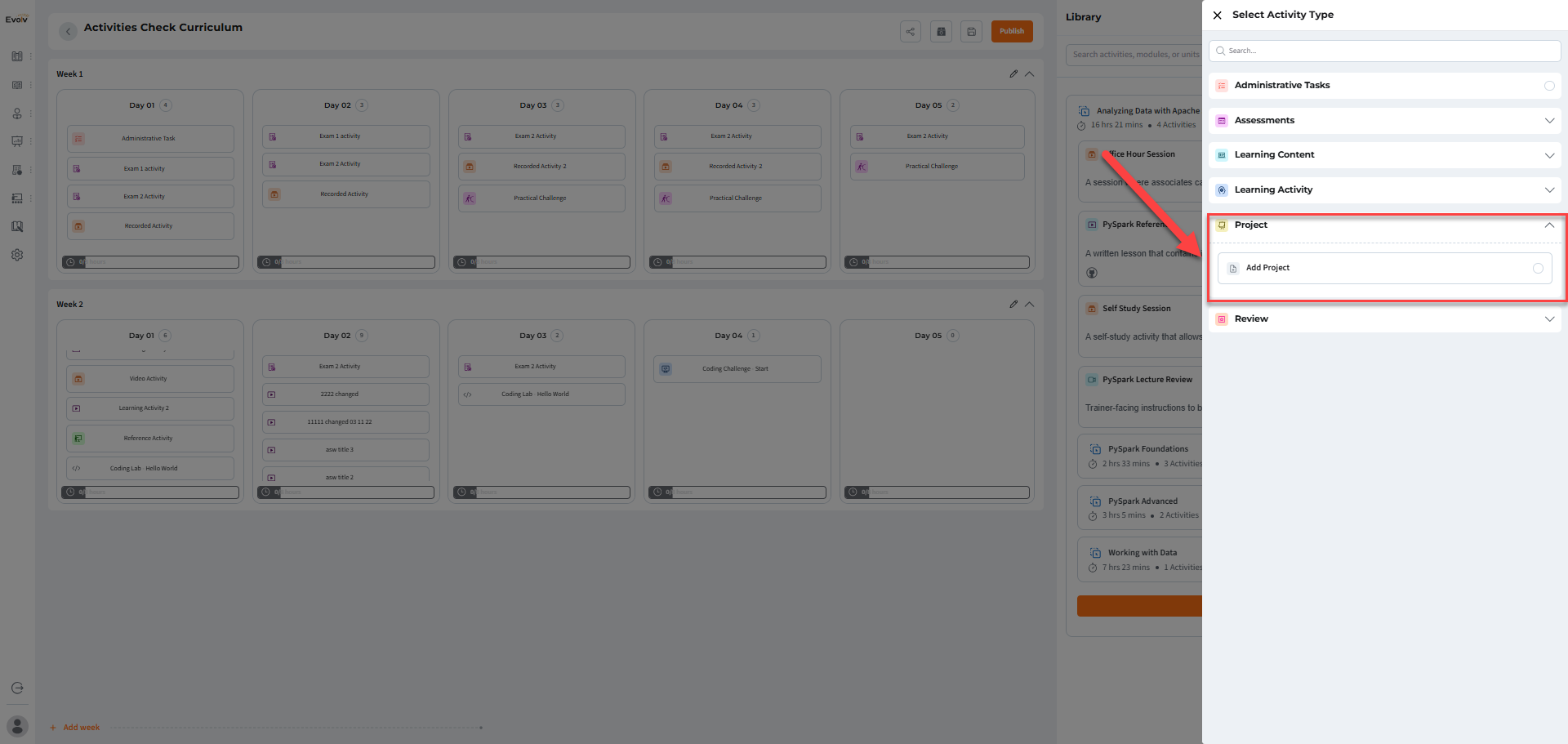This screenshot has width=1568, height=744.
Task: Open the asw title 3 activity card
Action: (345, 450)
